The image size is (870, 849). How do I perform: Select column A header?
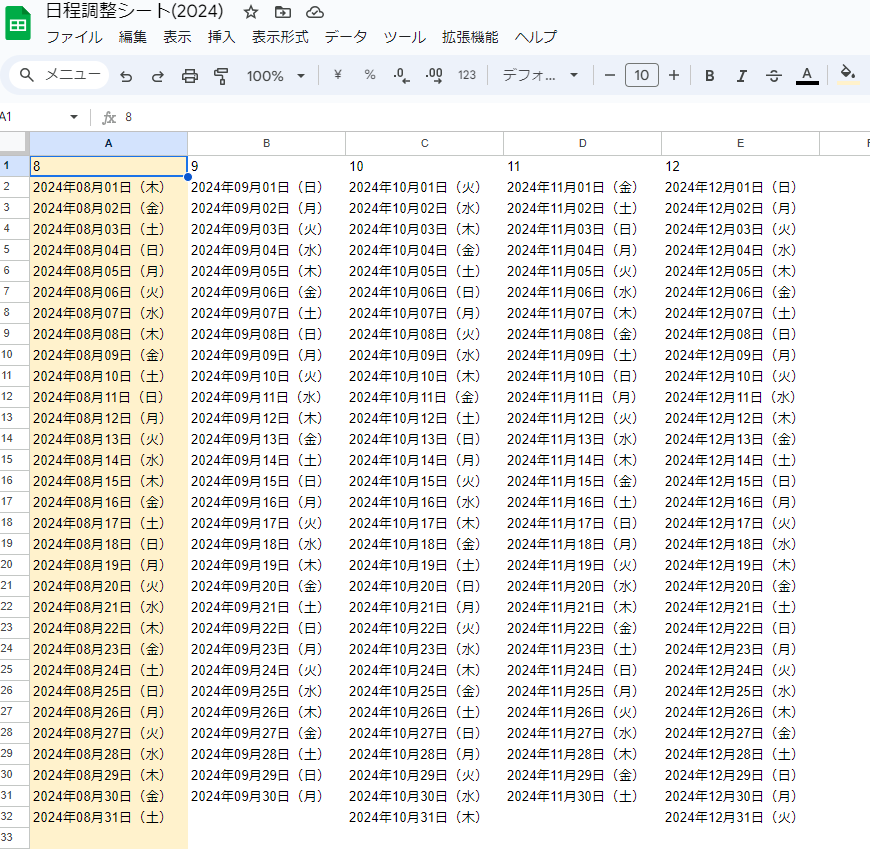(x=108, y=143)
